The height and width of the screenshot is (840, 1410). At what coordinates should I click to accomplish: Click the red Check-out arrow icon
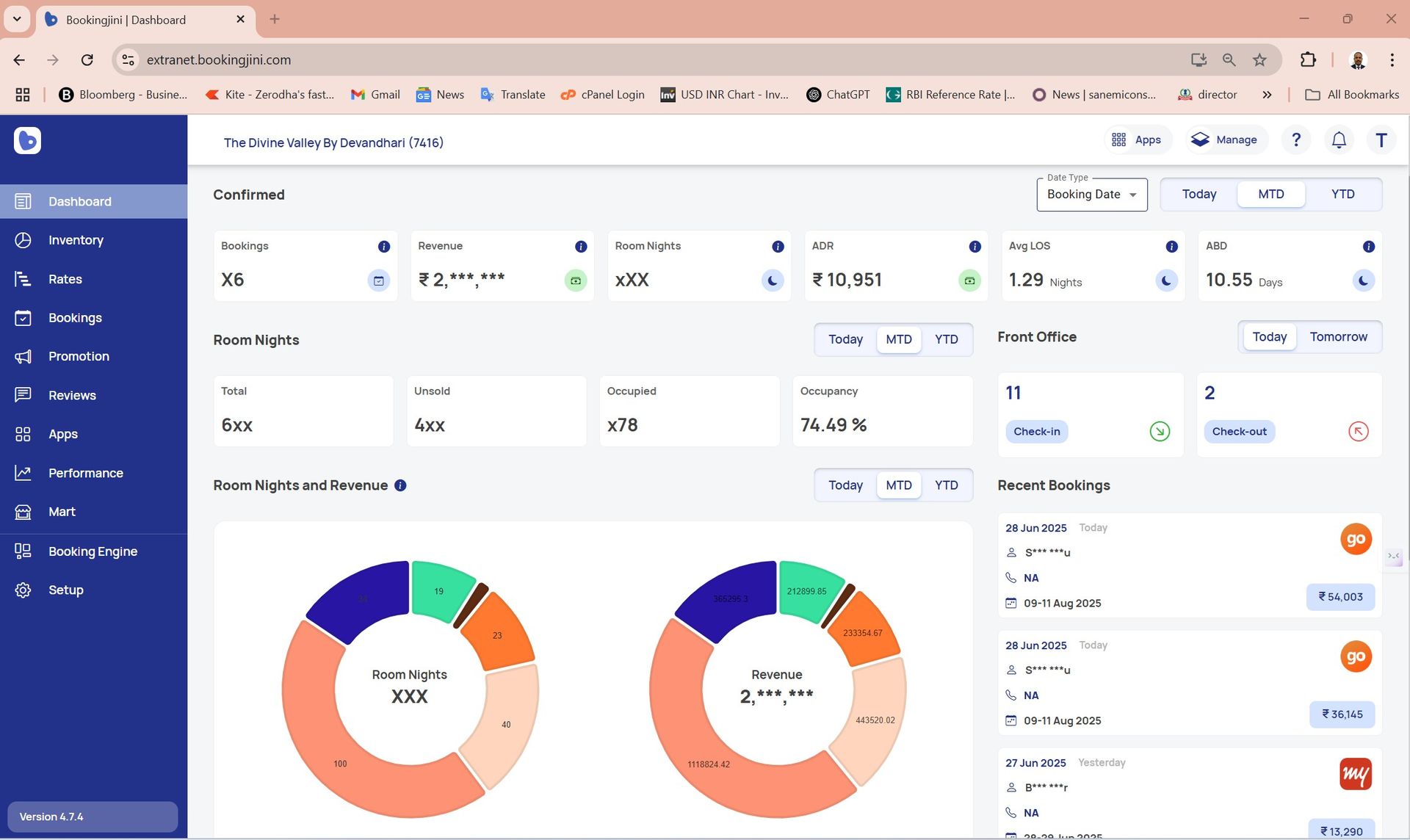1358,432
